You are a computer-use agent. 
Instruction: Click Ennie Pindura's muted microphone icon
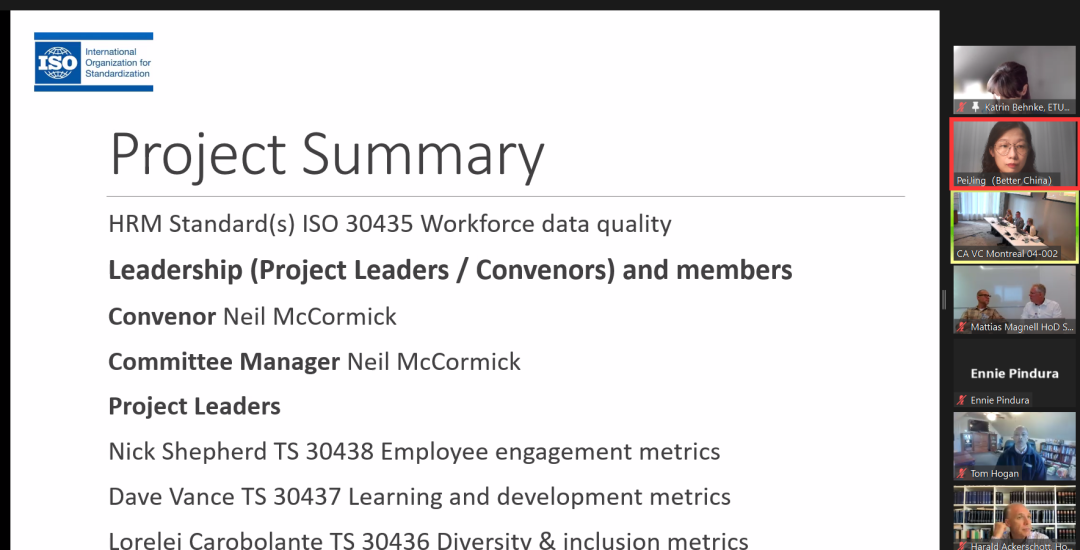coord(962,400)
